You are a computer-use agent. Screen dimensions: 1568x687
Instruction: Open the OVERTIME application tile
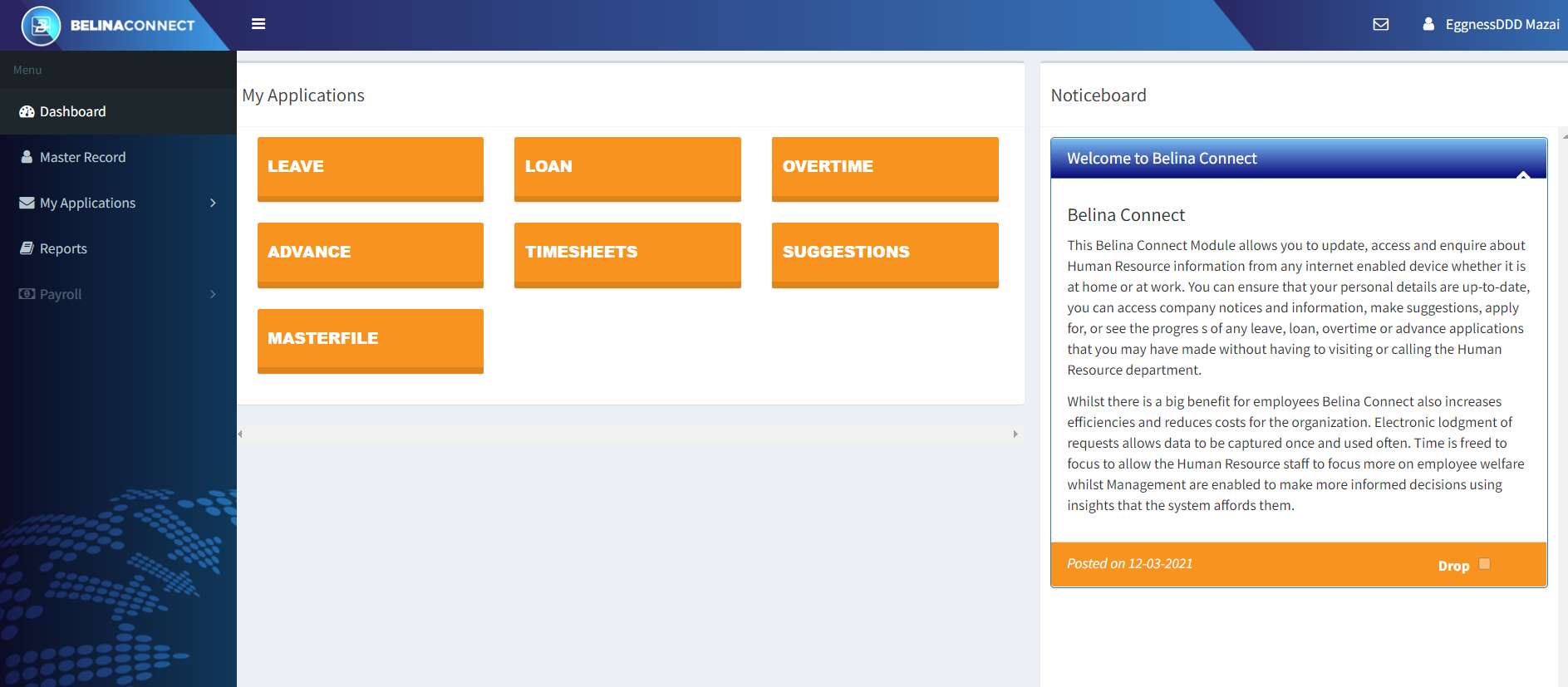[885, 169]
